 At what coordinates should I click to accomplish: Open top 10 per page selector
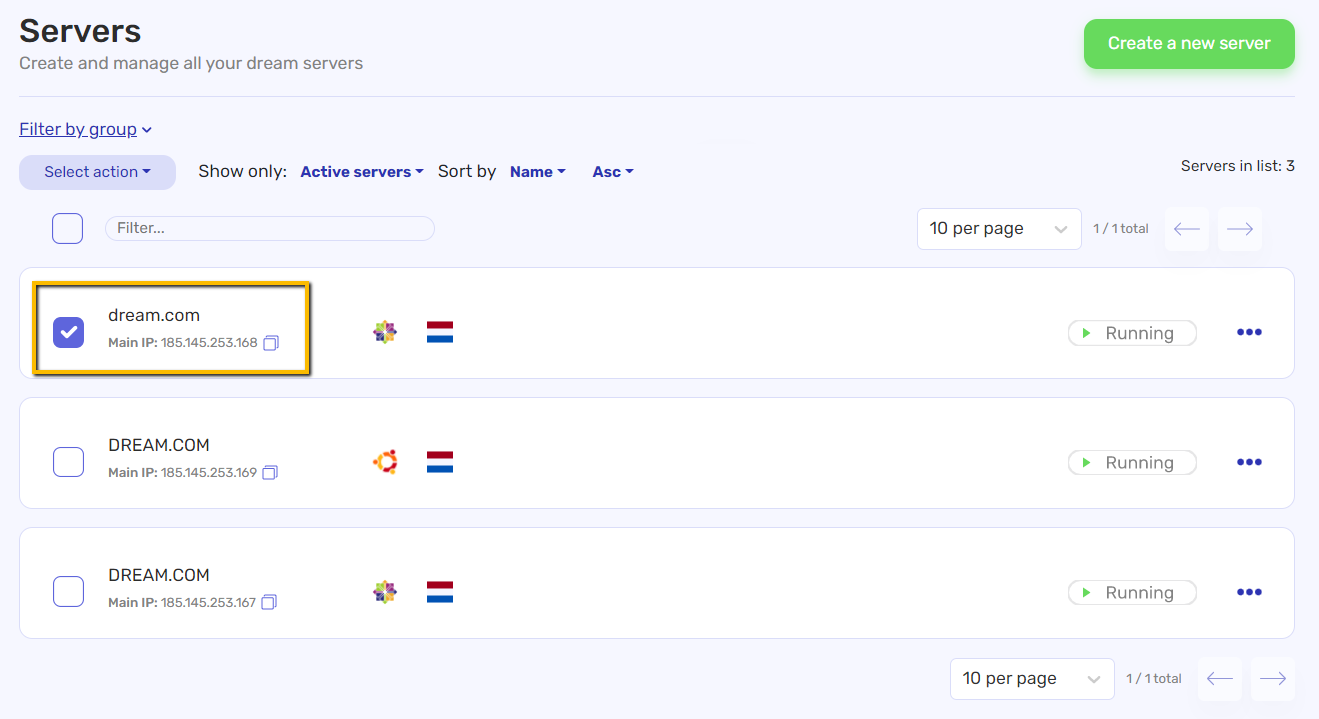tap(999, 229)
